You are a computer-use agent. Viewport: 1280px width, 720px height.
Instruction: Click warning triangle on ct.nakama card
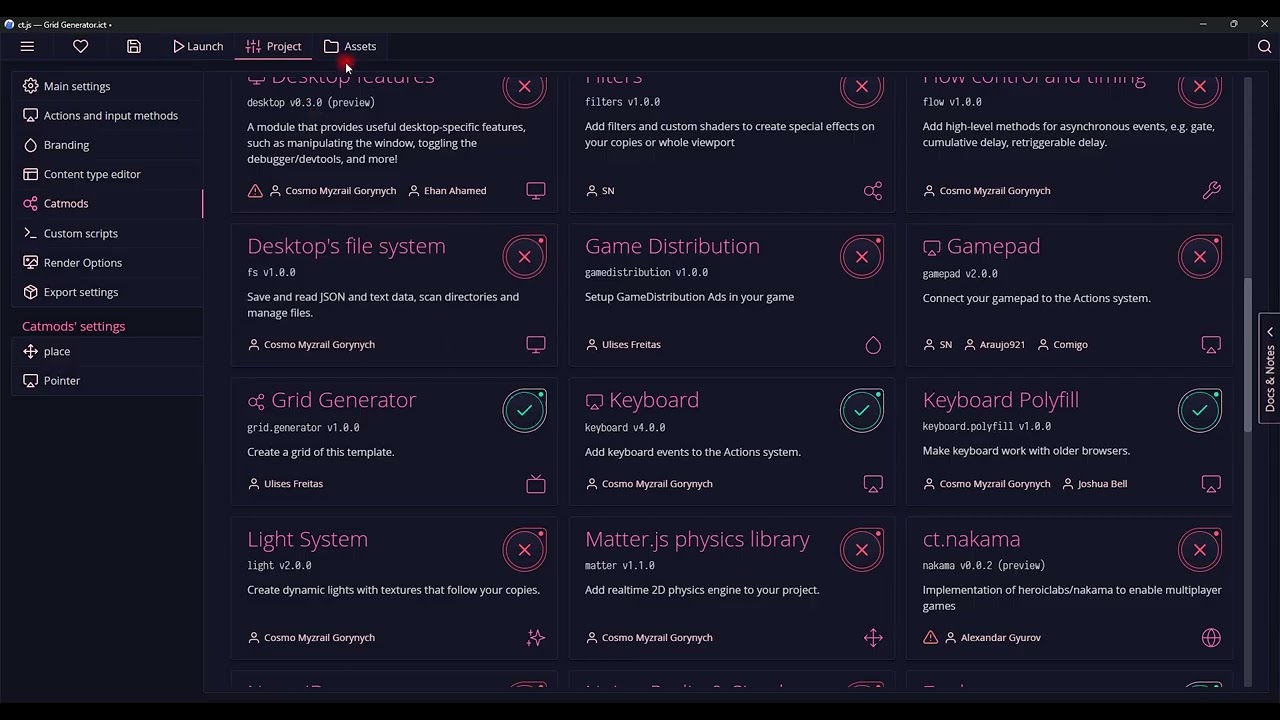click(931, 637)
